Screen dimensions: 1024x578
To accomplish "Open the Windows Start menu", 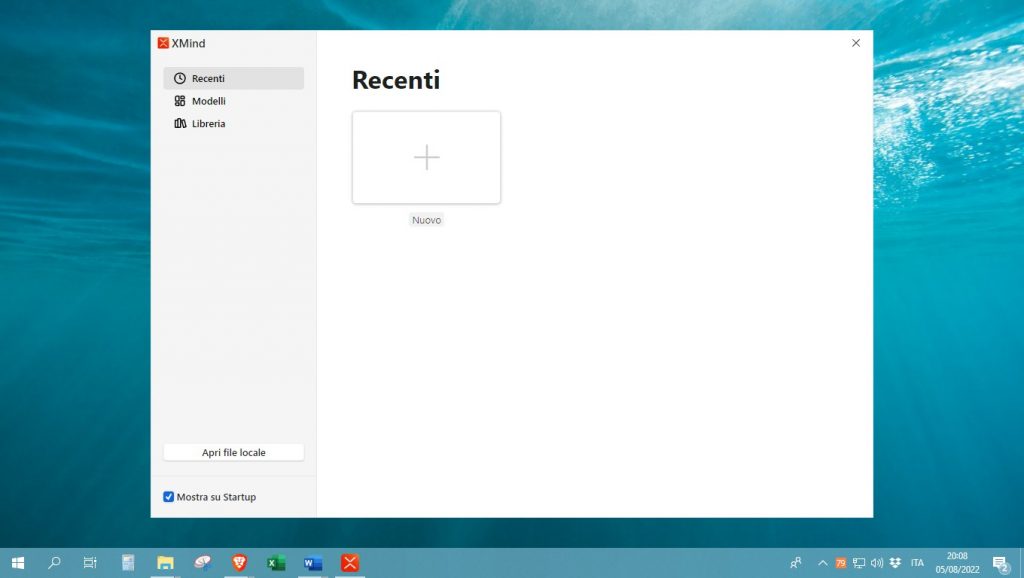I will (x=17, y=563).
